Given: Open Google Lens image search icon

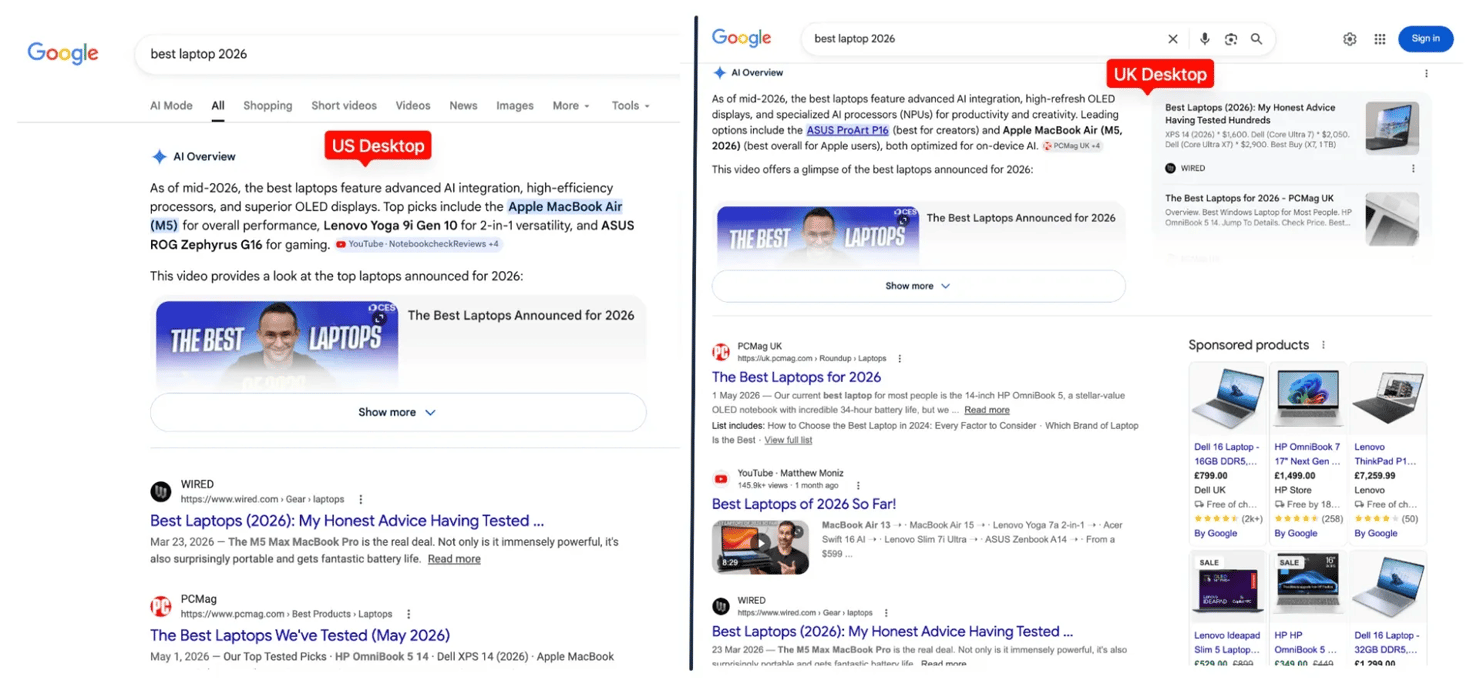Looking at the screenshot, I should tap(1231, 39).
